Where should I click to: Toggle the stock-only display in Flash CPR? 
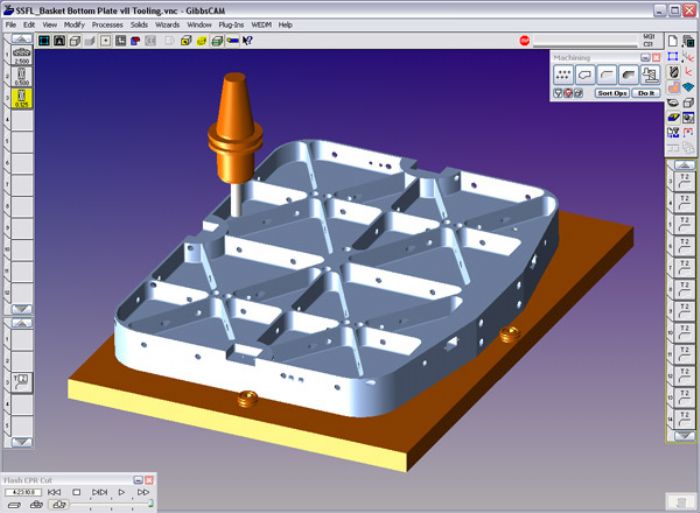point(14,505)
